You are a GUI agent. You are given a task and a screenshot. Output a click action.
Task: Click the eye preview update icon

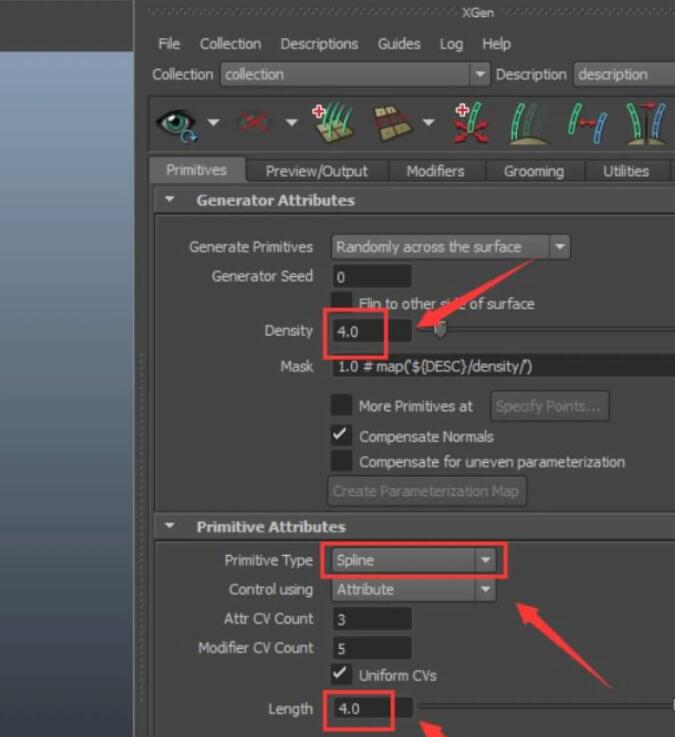point(176,123)
